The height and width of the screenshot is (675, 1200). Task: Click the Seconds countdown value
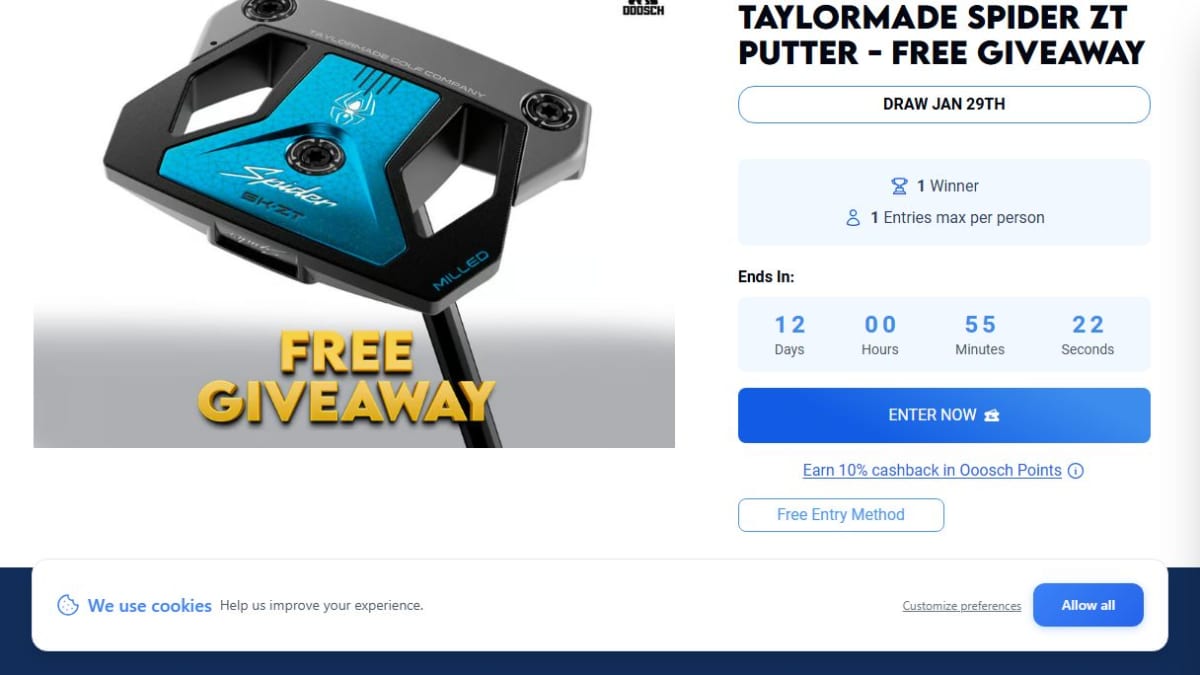pyautogui.click(x=1088, y=325)
